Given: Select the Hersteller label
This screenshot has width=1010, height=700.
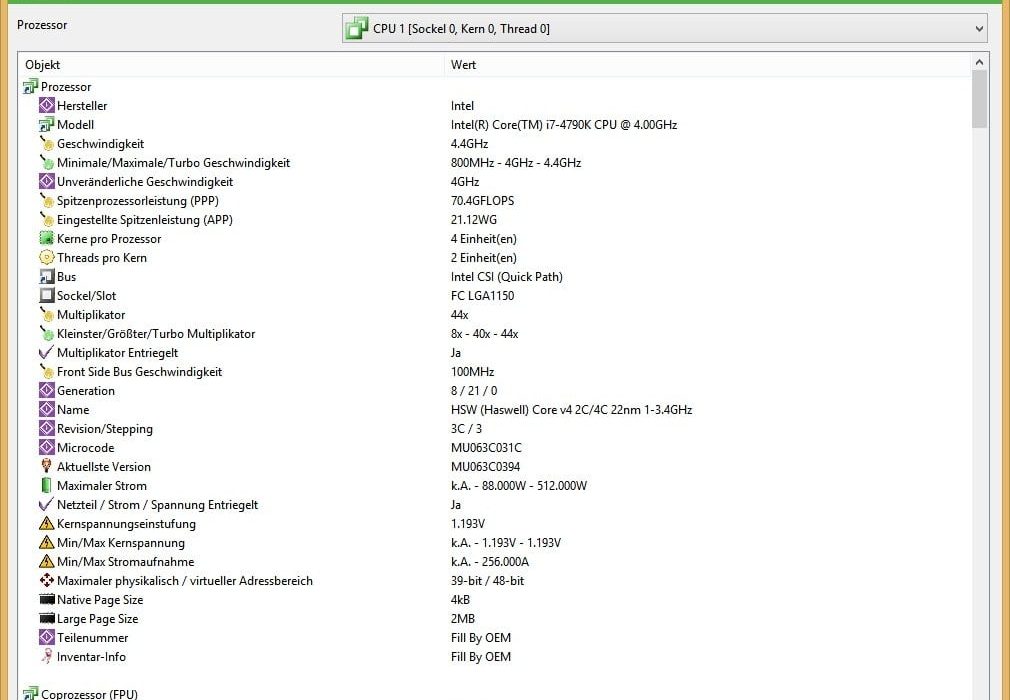Looking at the screenshot, I should click(x=82, y=105).
